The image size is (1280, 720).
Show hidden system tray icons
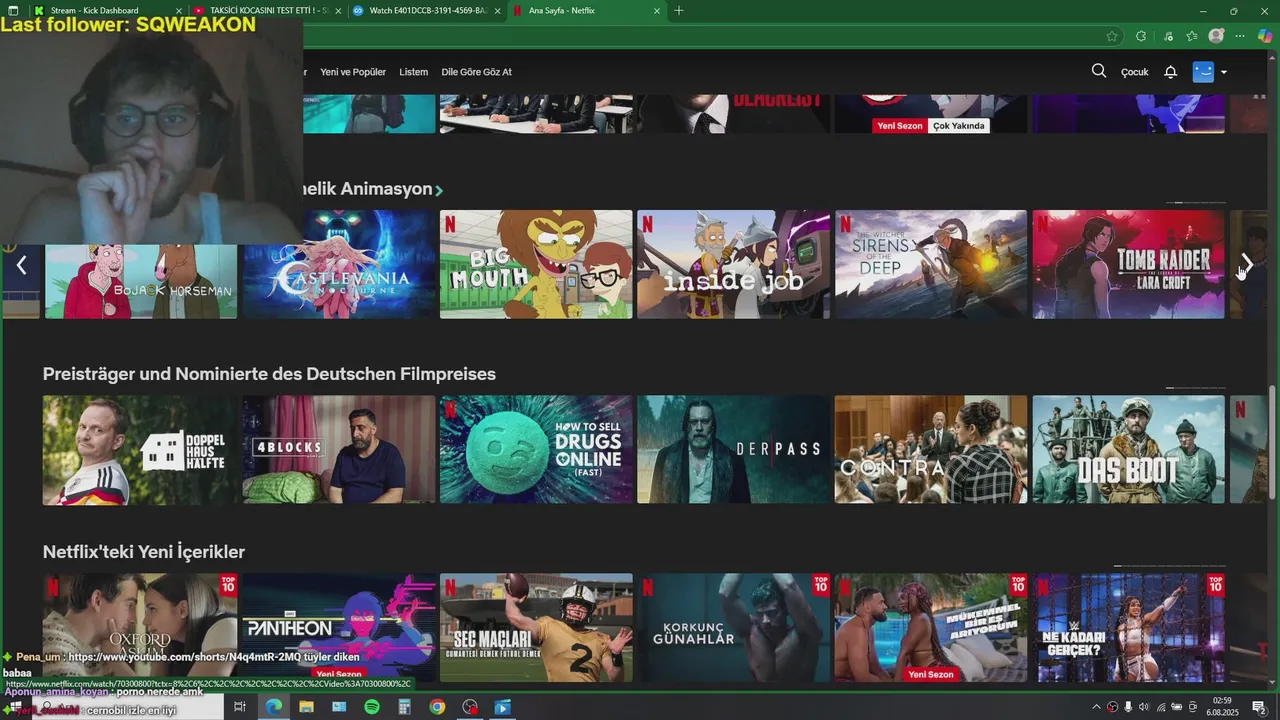coord(1096,707)
